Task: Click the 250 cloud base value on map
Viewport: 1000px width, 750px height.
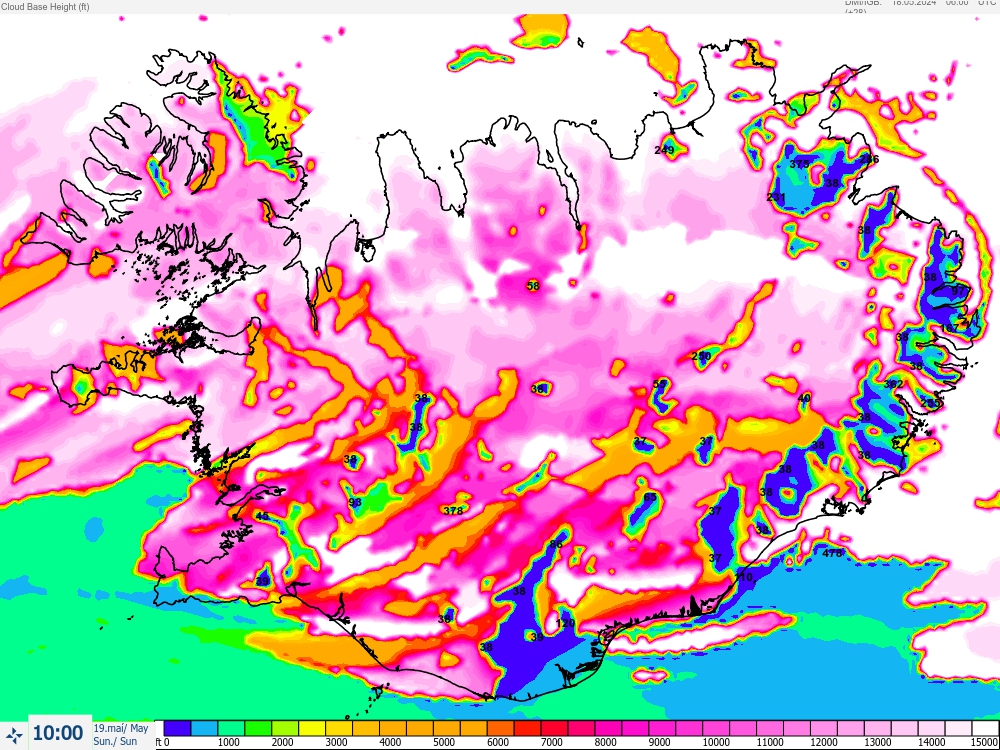Action: tap(701, 356)
